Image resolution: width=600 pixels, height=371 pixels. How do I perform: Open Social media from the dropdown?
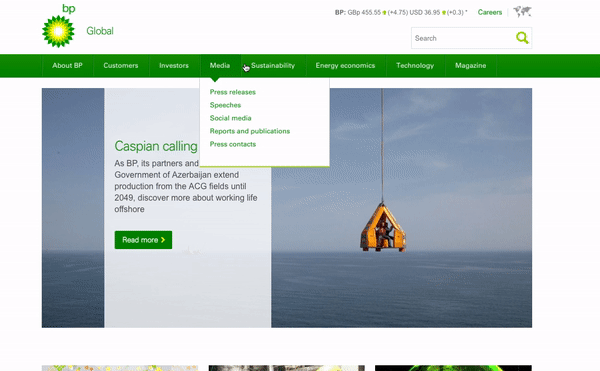230,118
